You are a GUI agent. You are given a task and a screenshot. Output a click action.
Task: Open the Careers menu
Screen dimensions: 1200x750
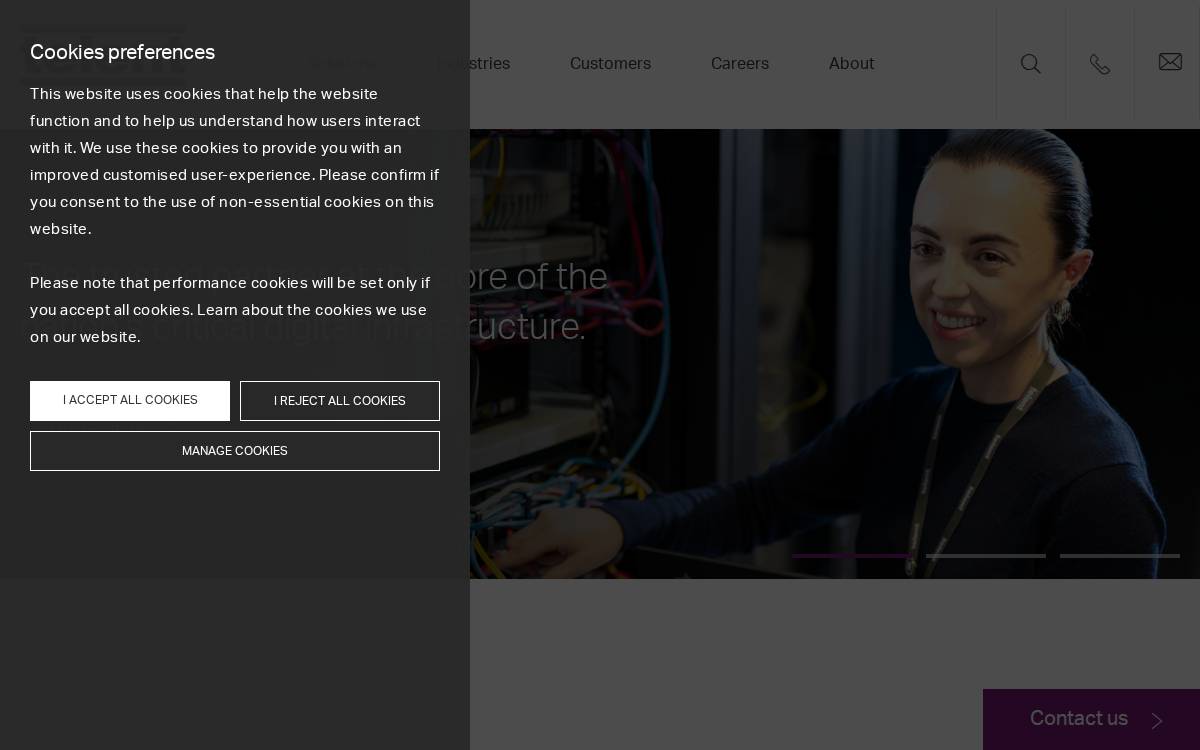(x=740, y=64)
